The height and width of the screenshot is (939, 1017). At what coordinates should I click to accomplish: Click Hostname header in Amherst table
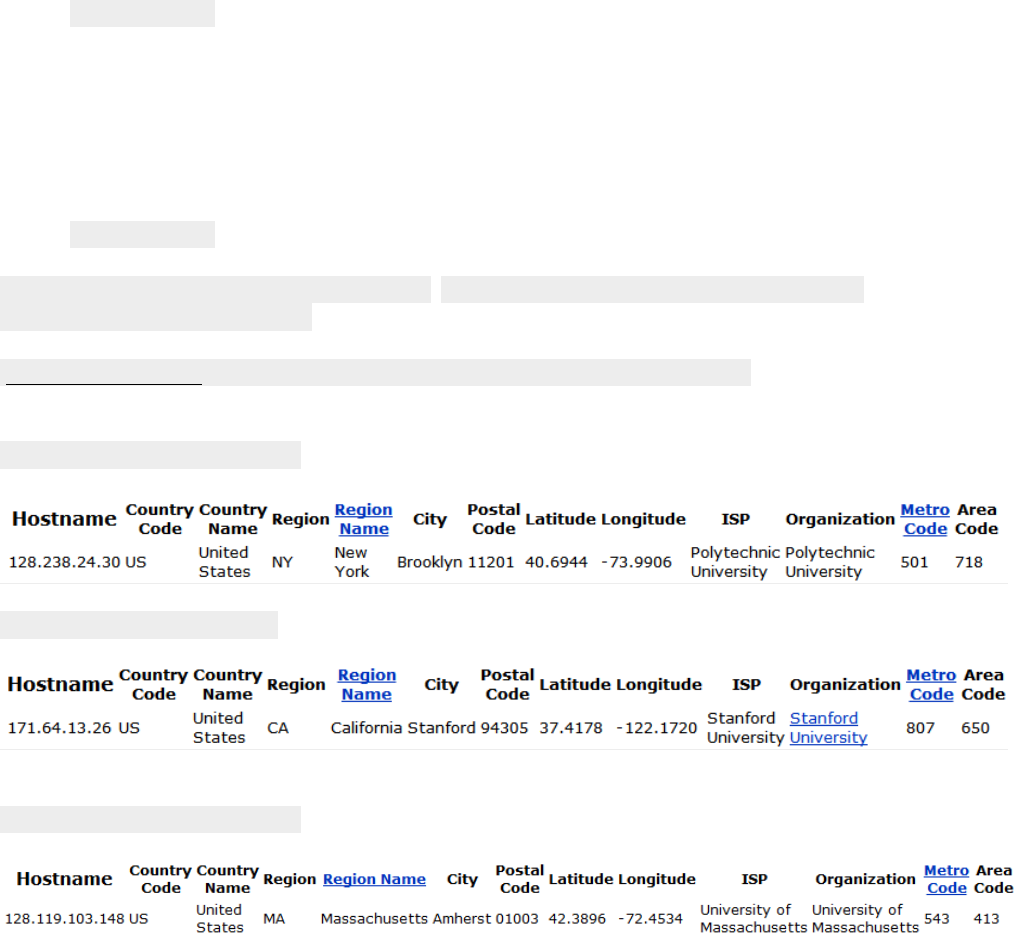[x=64, y=879]
